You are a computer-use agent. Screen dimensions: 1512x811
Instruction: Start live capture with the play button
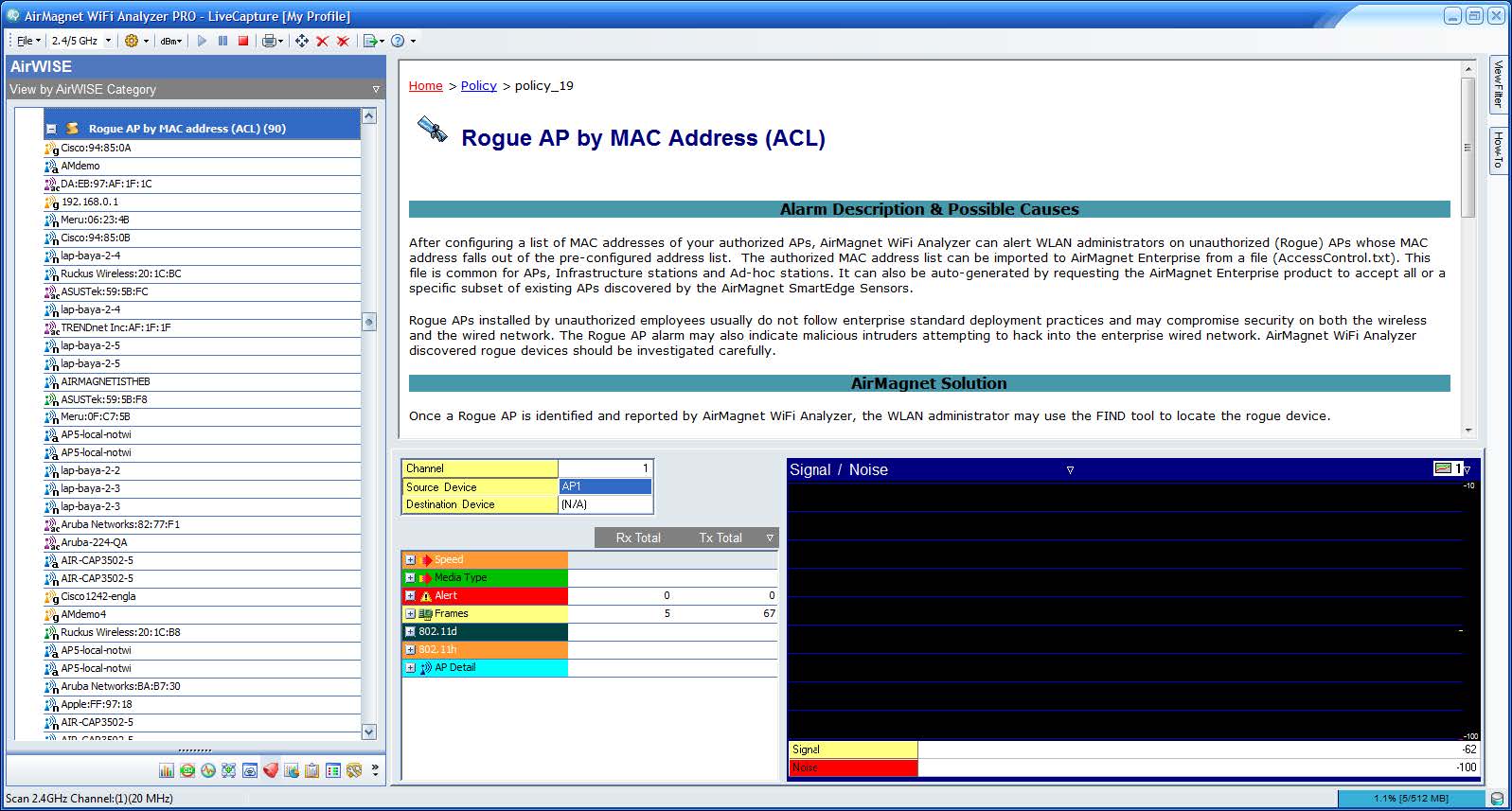[202, 41]
